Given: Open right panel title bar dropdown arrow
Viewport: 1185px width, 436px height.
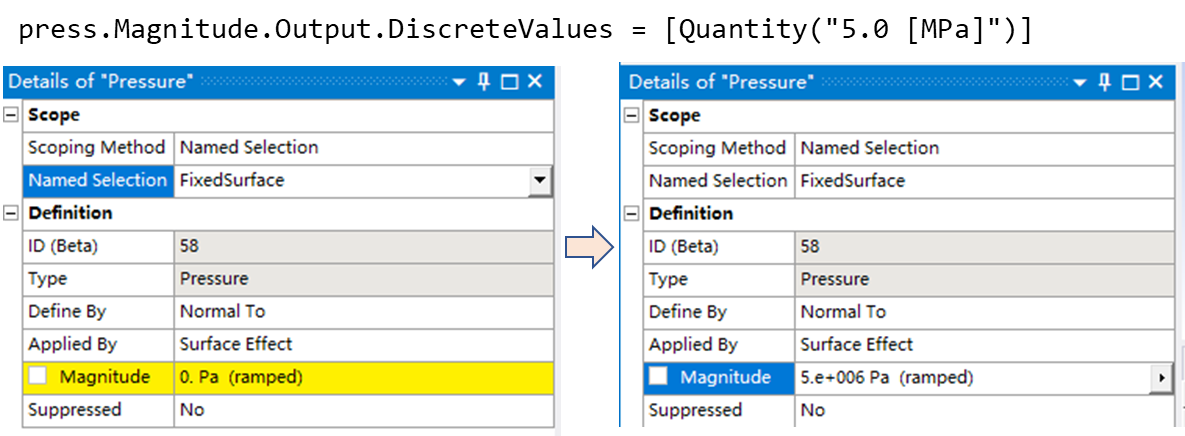Looking at the screenshot, I should (1081, 83).
